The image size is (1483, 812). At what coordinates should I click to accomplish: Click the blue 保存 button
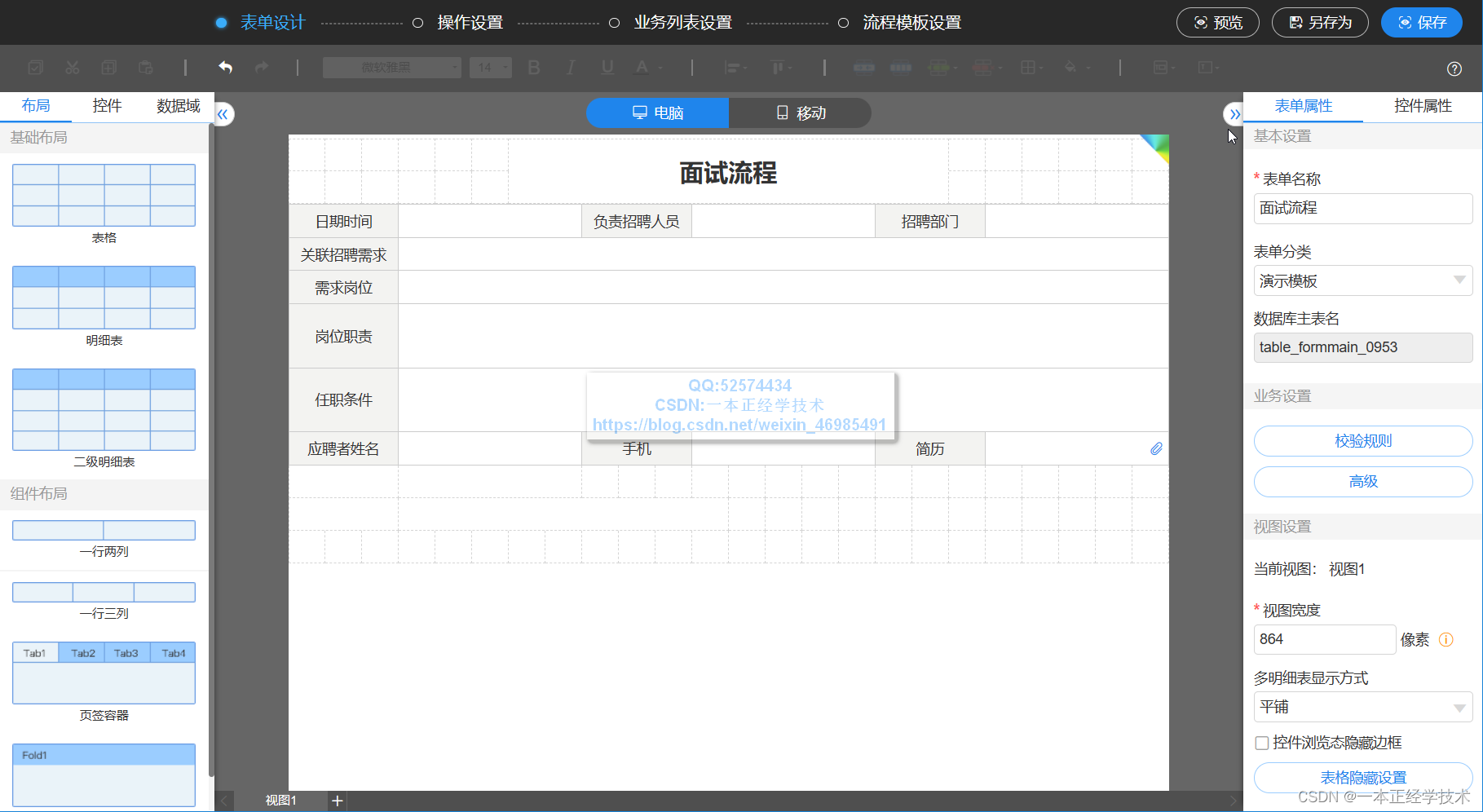click(x=1422, y=23)
